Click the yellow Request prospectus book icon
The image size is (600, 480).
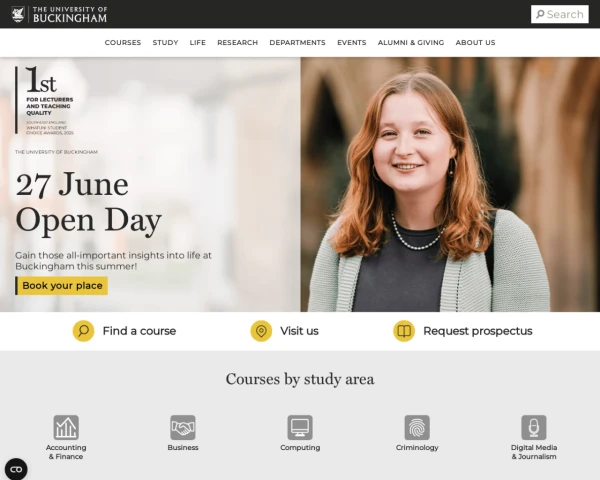[x=404, y=331]
